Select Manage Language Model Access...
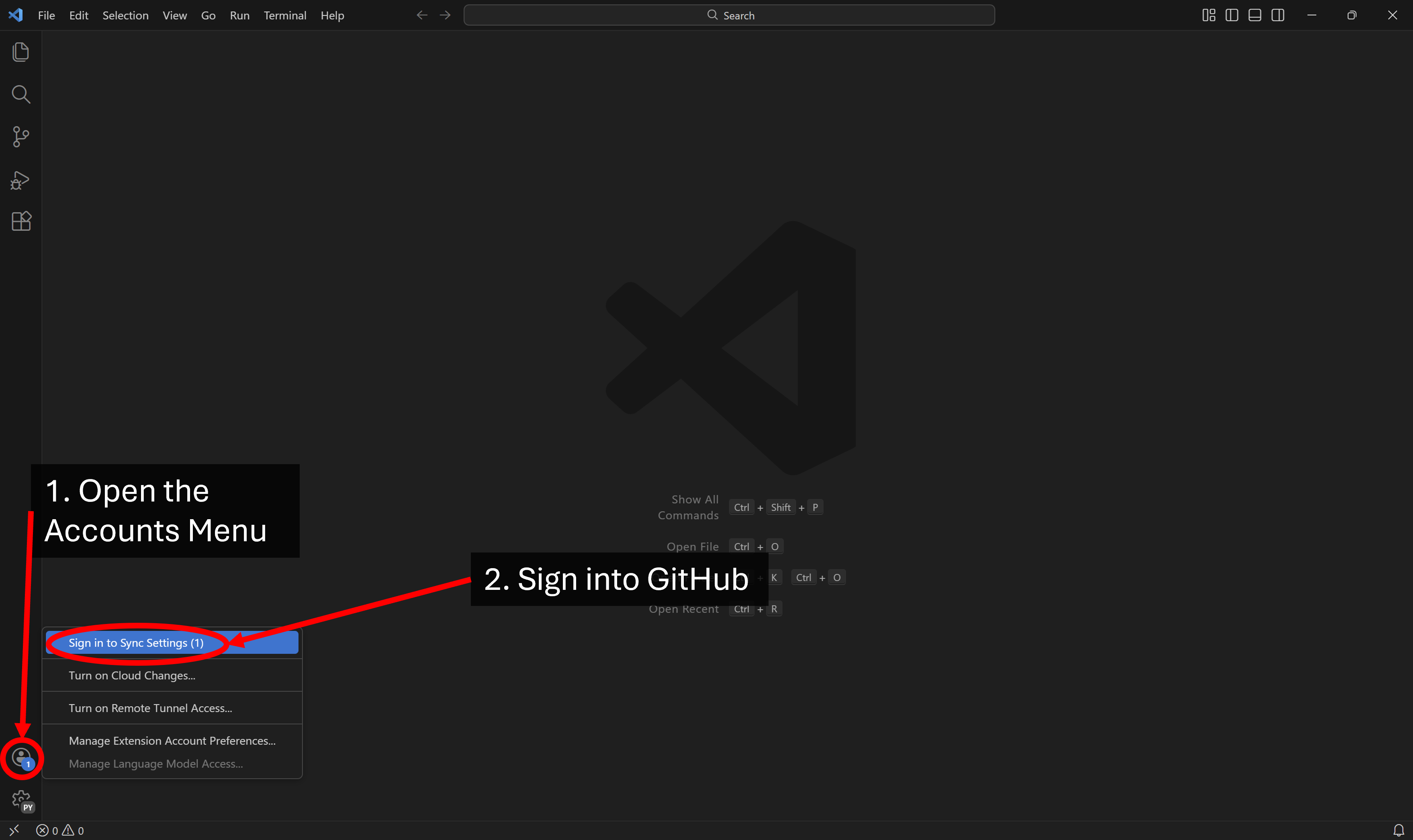The width and height of the screenshot is (1413, 840). click(172, 764)
